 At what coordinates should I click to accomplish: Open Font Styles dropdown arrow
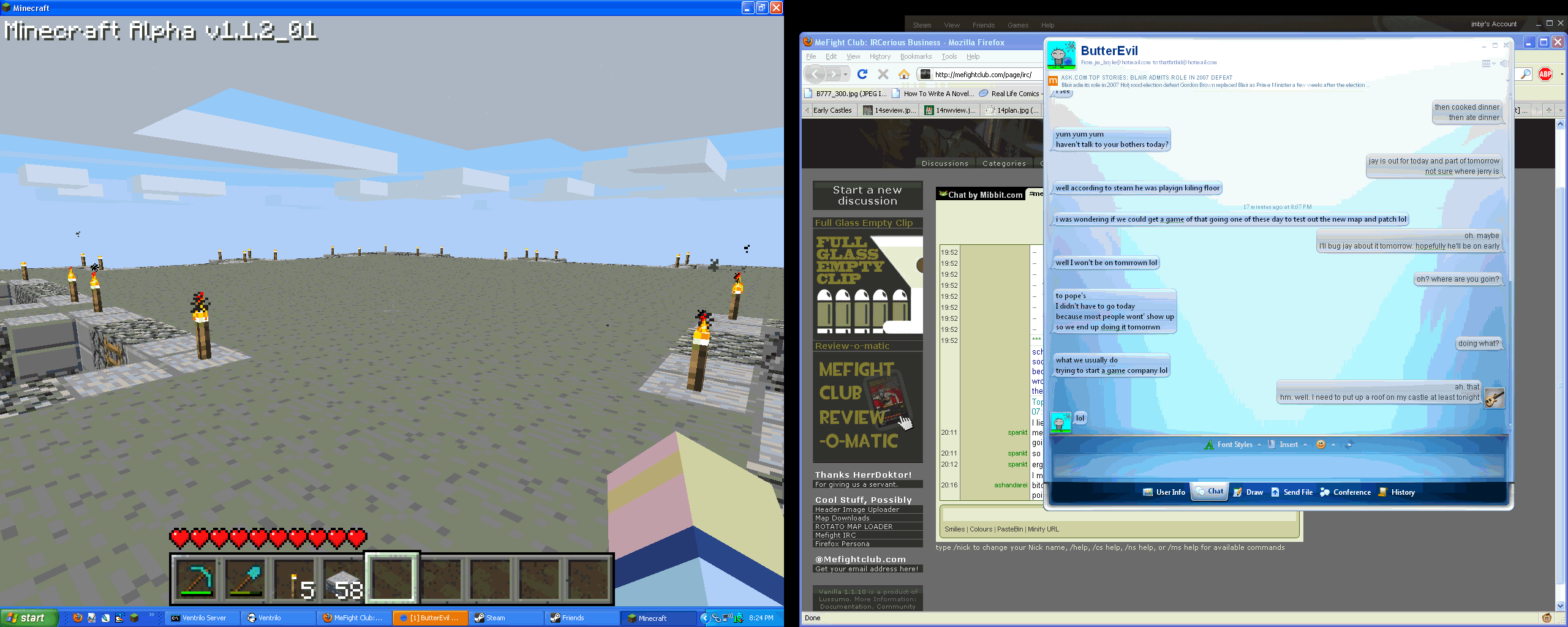1259,445
